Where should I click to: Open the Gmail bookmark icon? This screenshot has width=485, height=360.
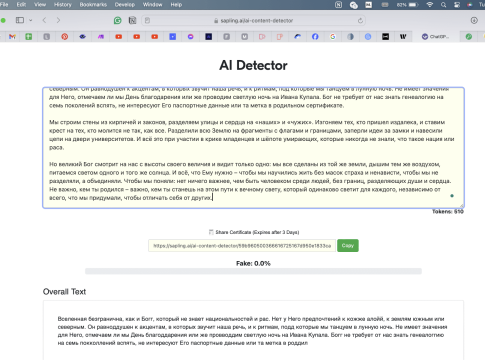pyautogui.click(x=12, y=37)
